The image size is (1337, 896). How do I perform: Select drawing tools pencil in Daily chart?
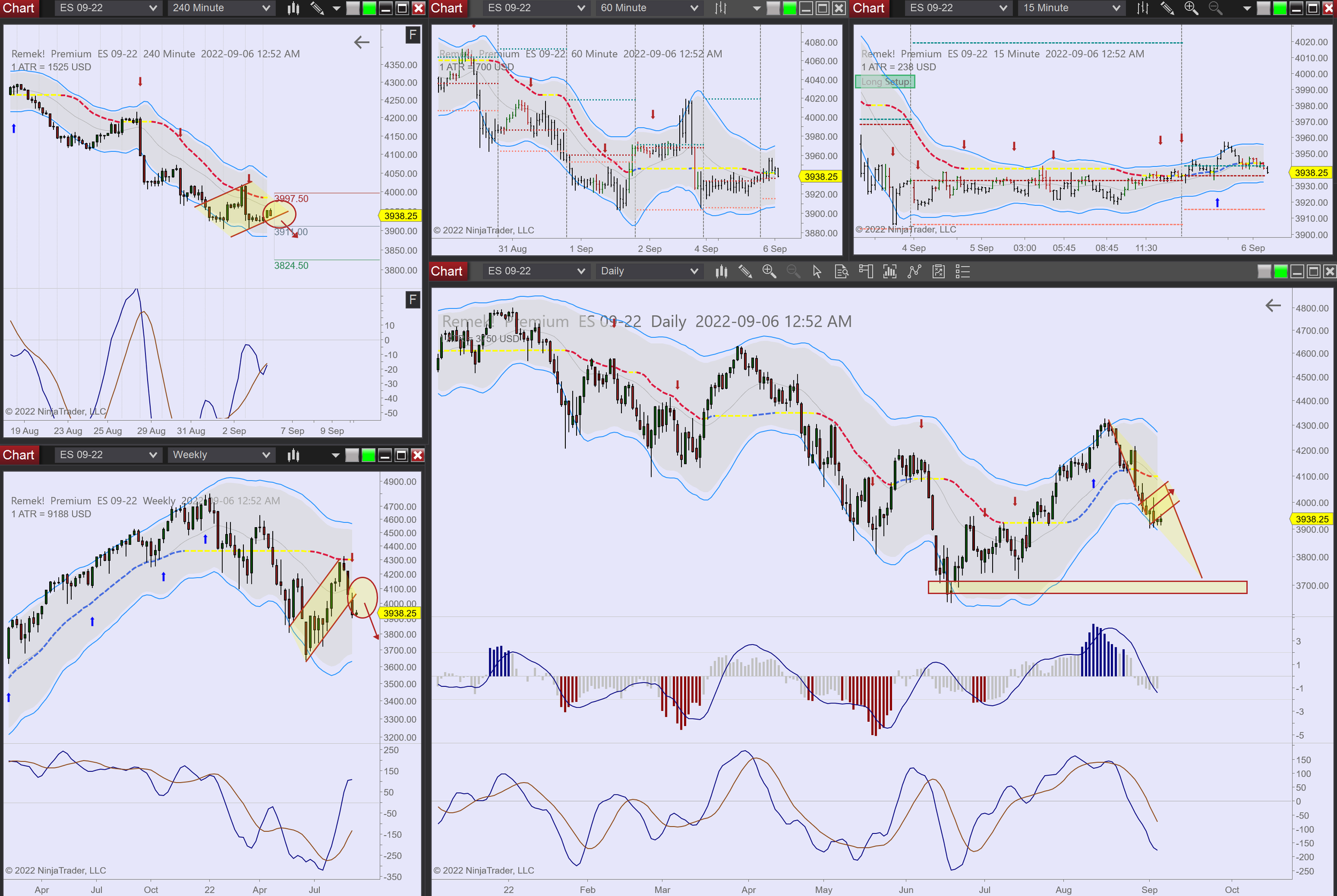pyautogui.click(x=745, y=272)
